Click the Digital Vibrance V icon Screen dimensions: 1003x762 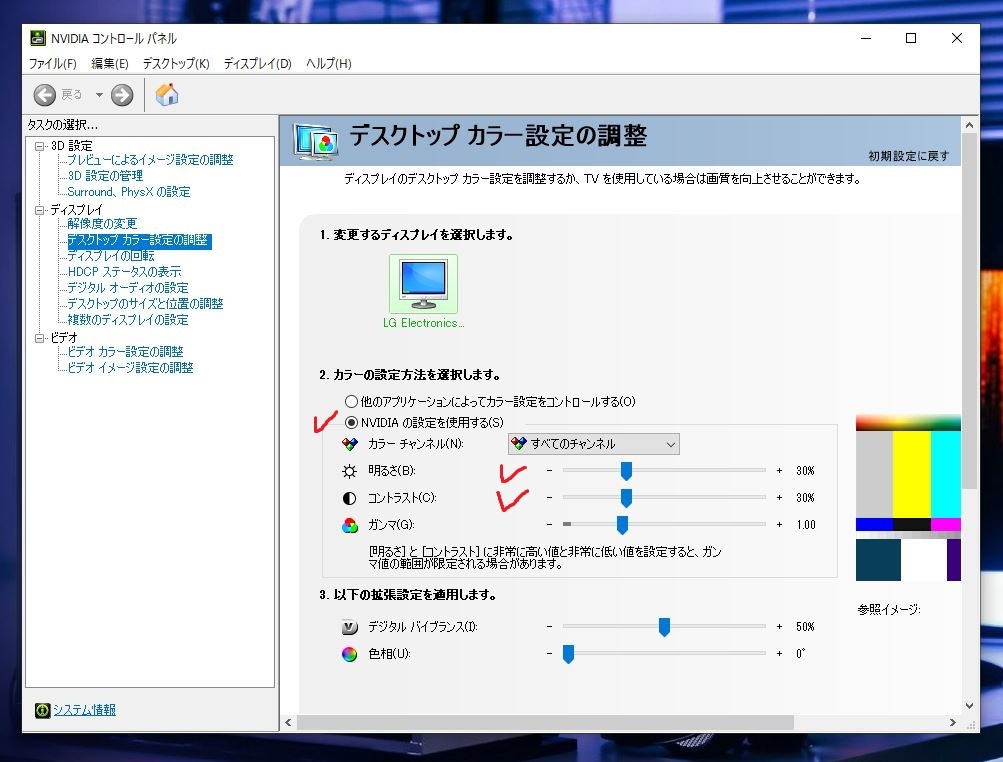pyautogui.click(x=349, y=627)
